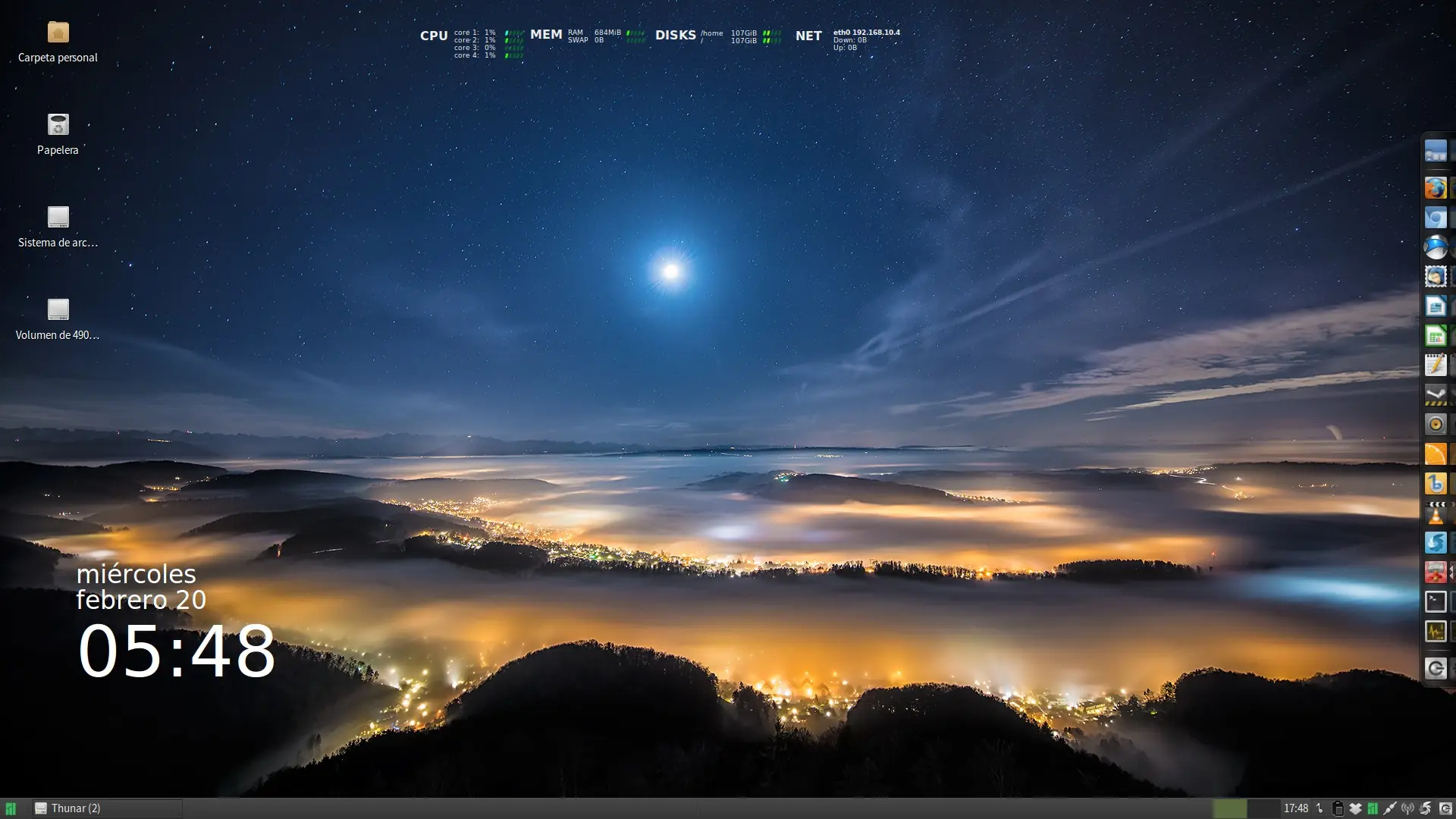Viewport: 1456px width, 819px height.
Task: Launch Thunderbird mail from the dock
Action: [1435, 277]
